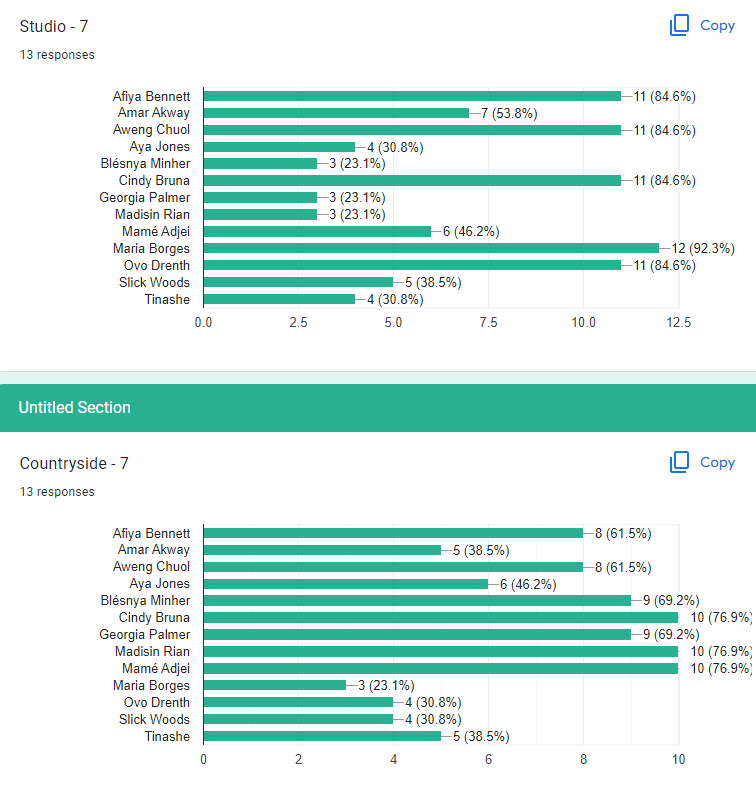The height and width of the screenshot is (800, 756).
Task: Select Slick Woods bar in Studio chart
Action: 298,282
